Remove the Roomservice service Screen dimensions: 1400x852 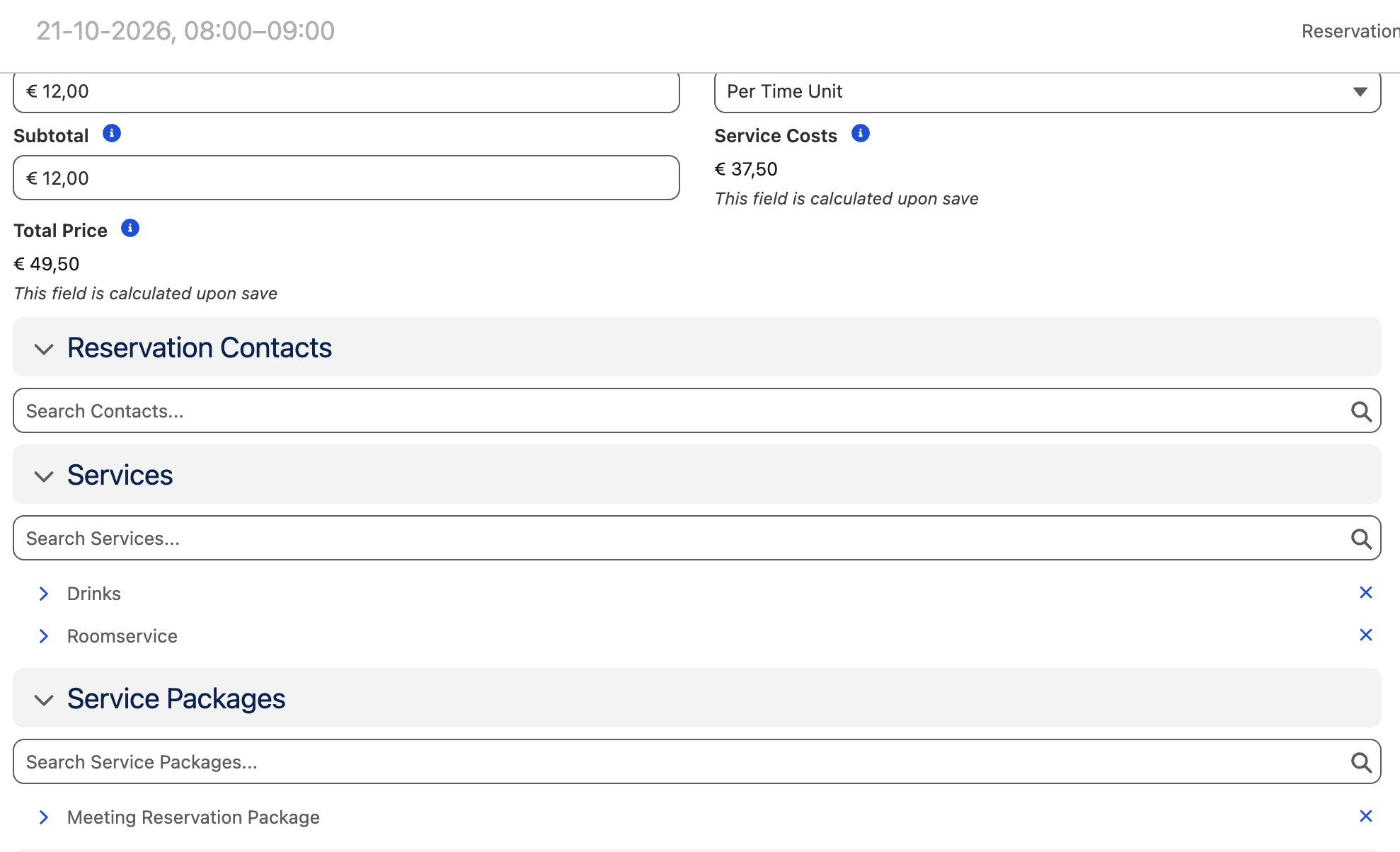1366,635
